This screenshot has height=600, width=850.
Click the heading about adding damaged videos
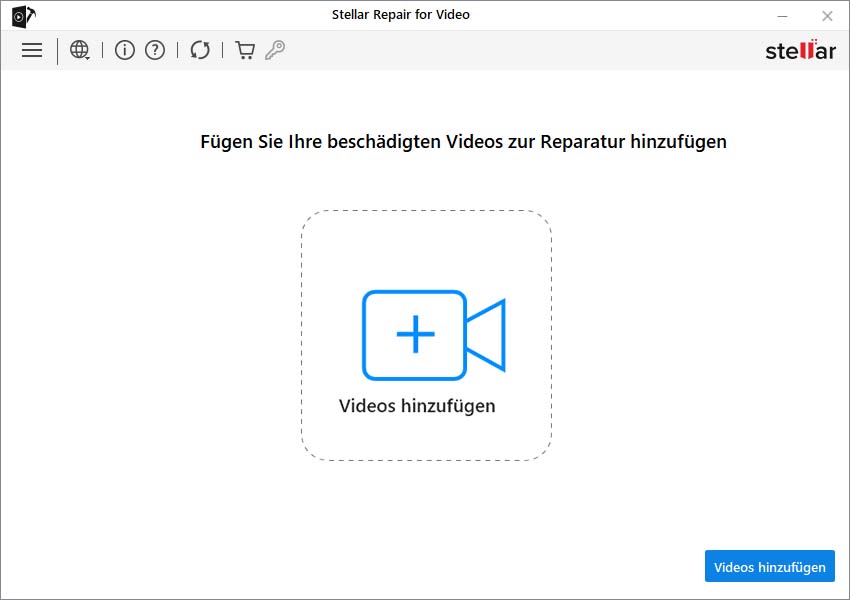462,141
